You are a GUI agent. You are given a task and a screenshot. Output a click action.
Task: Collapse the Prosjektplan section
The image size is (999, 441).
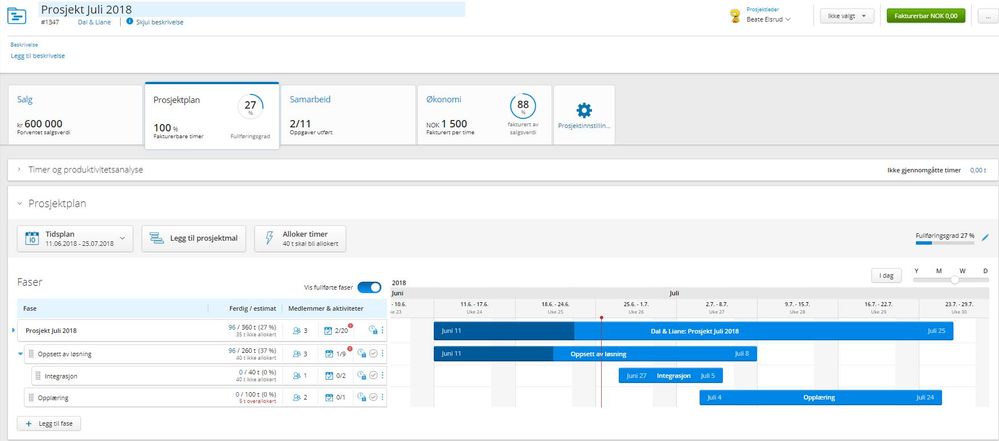click(x=20, y=204)
